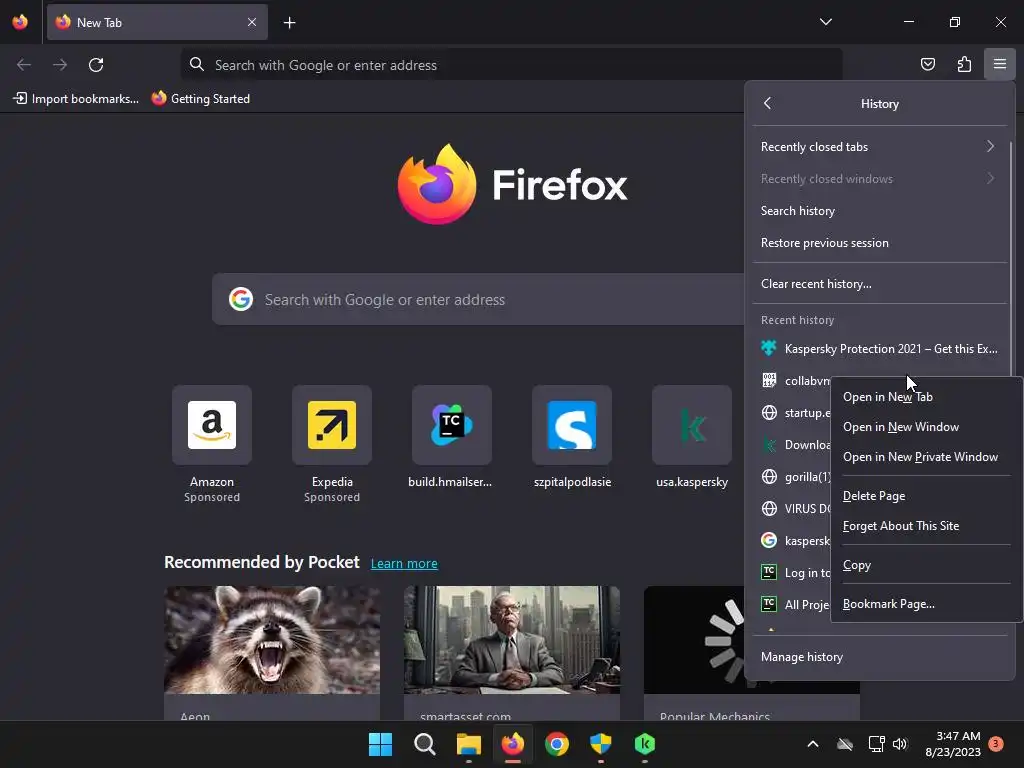Choose Restore previous session

point(879,243)
